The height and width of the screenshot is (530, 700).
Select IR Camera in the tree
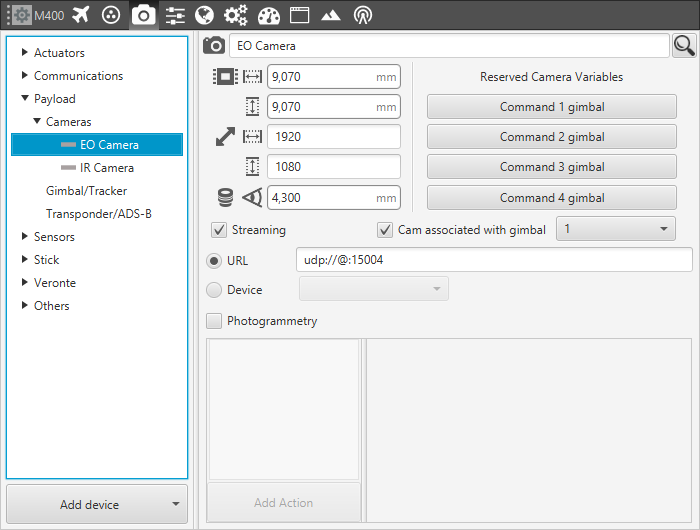click(97, 168)
